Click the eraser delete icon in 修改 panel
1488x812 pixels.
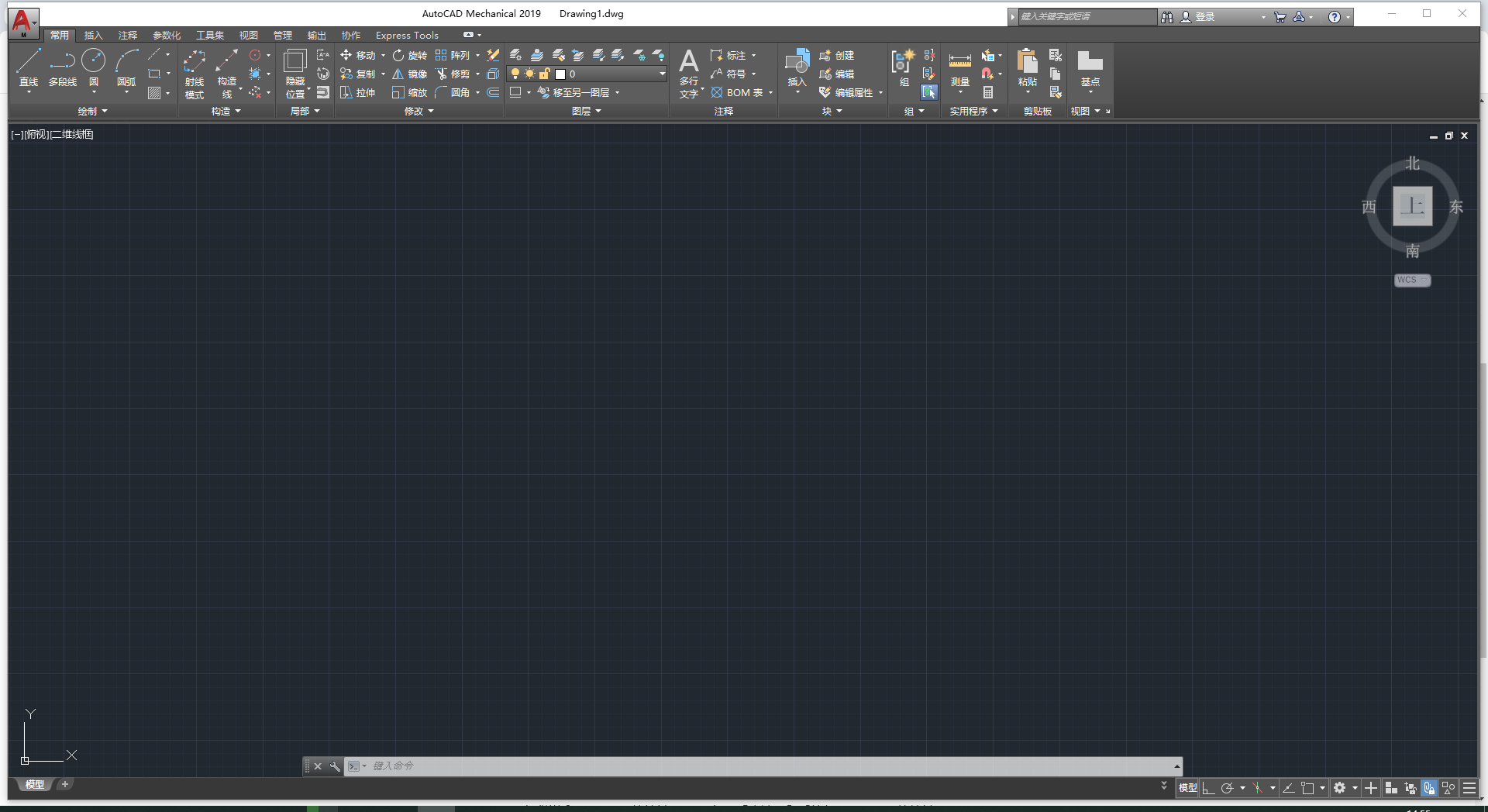493,55
